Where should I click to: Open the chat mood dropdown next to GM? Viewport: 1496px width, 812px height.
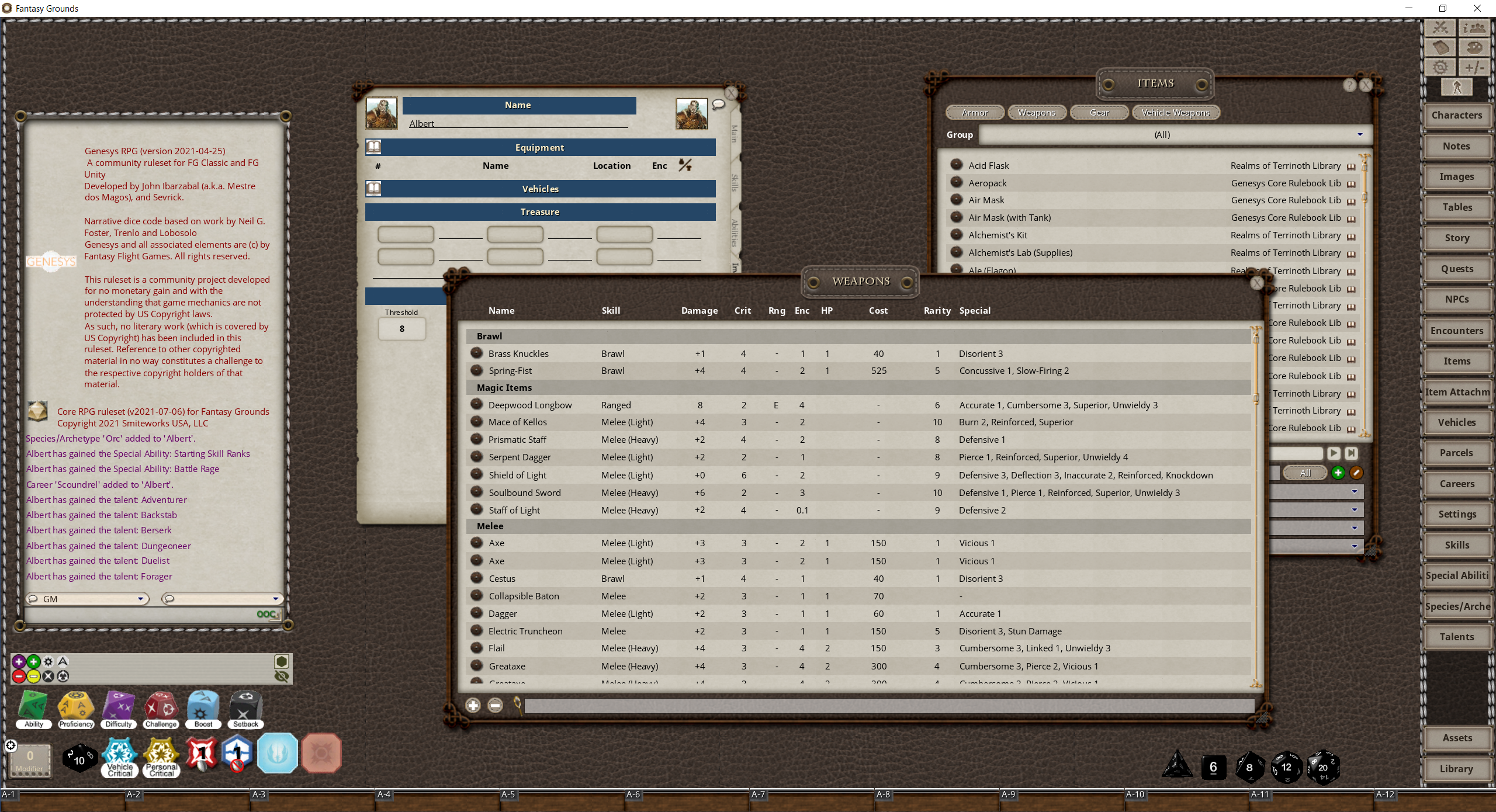coord(223,599)
